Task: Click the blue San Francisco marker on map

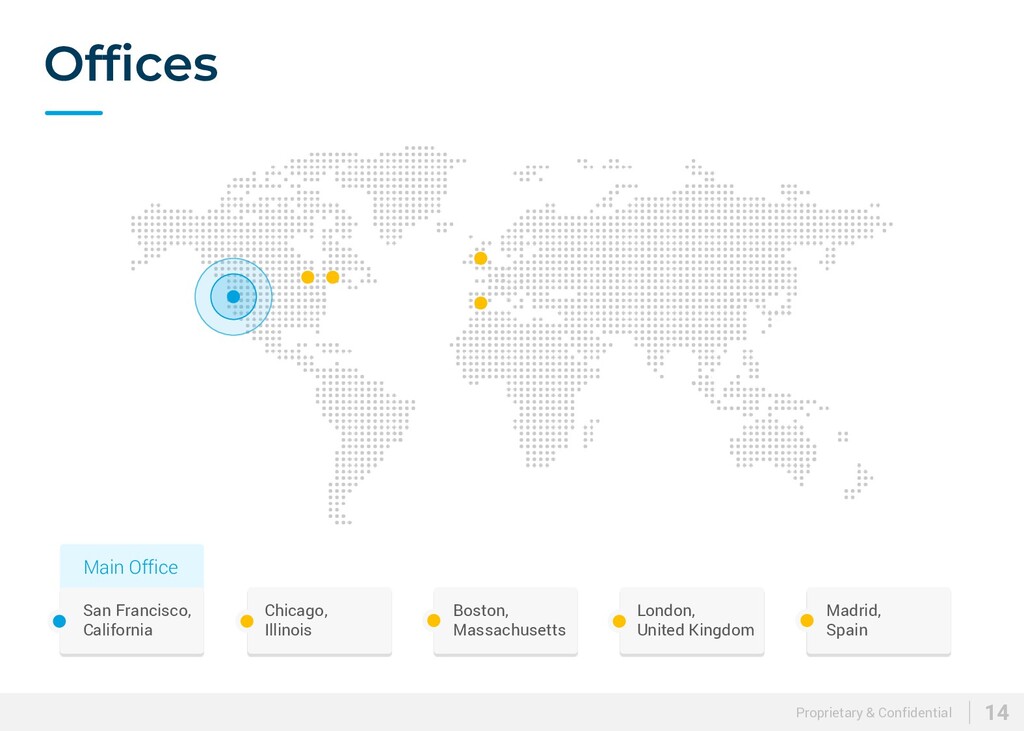Action: coord(233,297)
